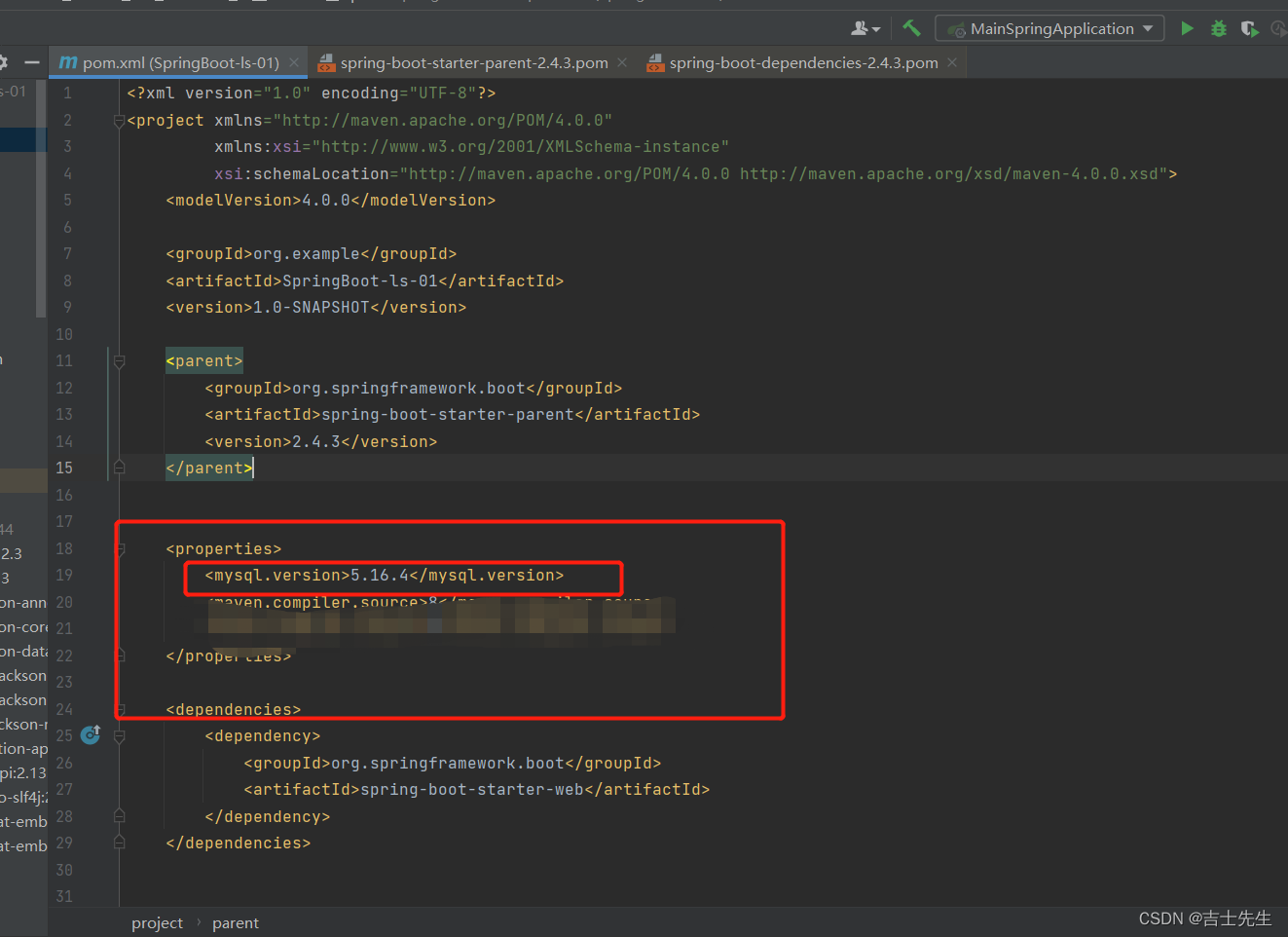Click the <?xml version="1.0" declaration line
This screenshot has height=937, width=1288.
click(x=311, y=94)
